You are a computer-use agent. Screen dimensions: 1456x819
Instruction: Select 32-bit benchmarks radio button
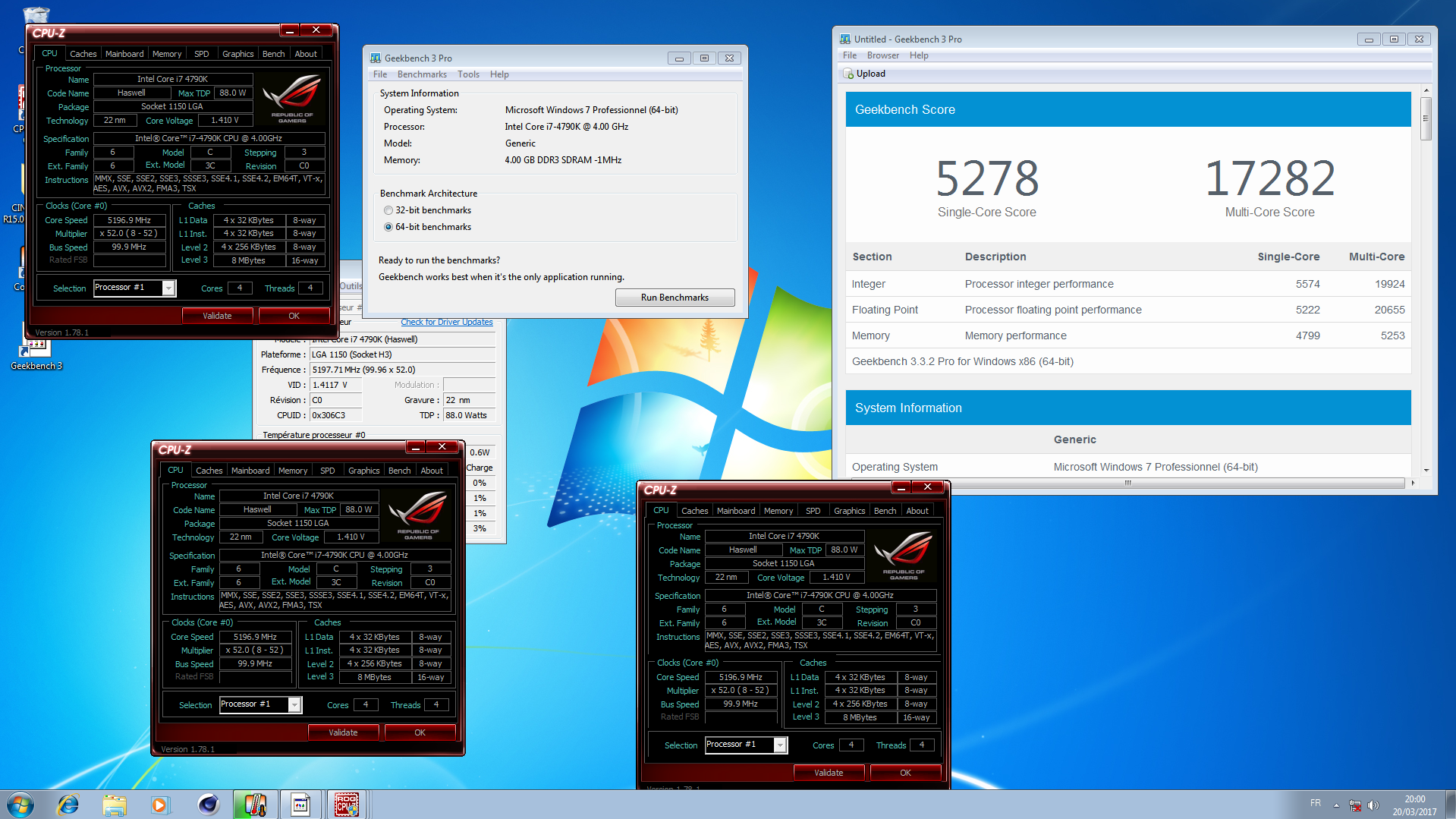click(x=388, y=210)
